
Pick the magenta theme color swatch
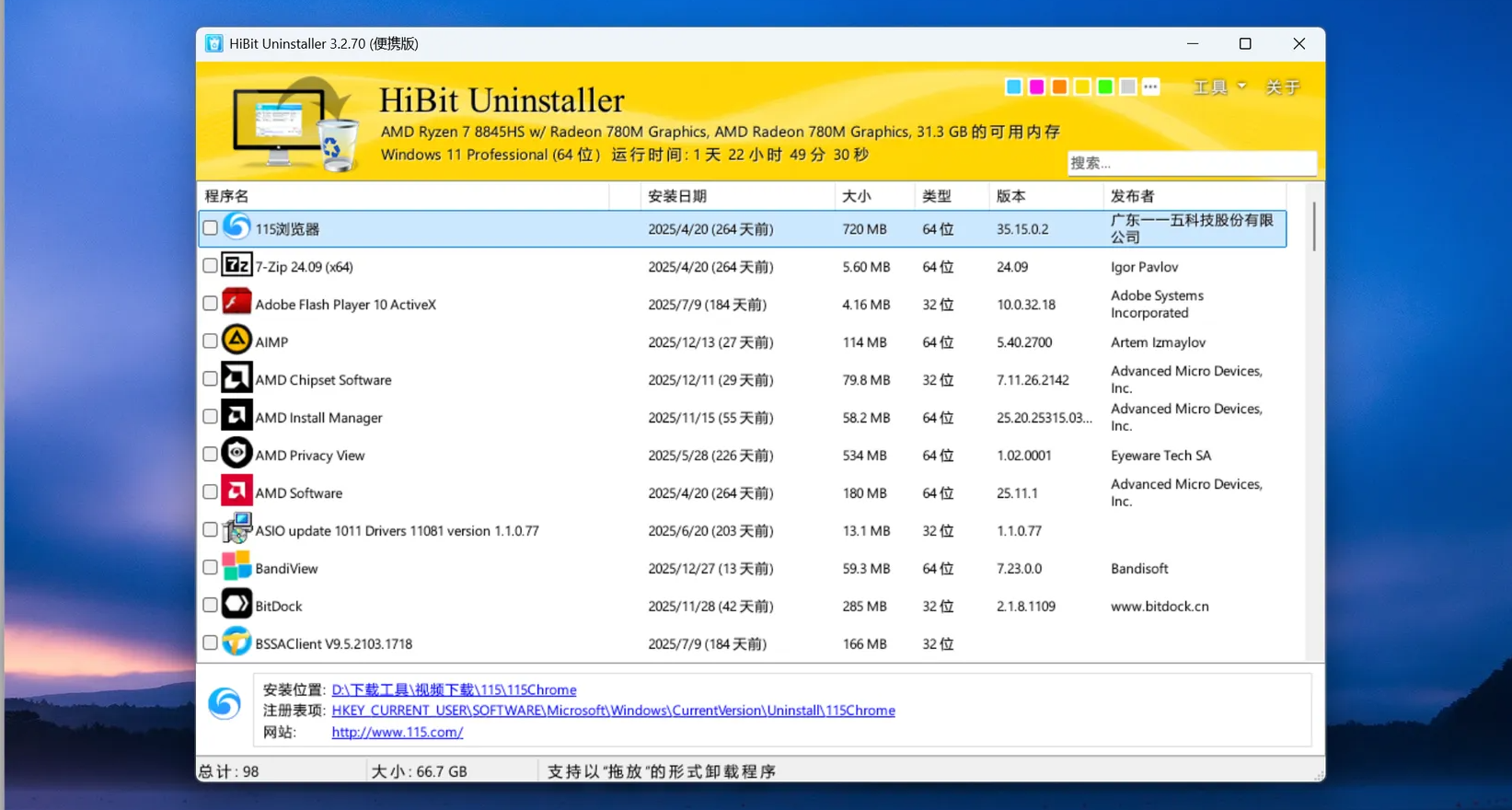(1036, 87)
